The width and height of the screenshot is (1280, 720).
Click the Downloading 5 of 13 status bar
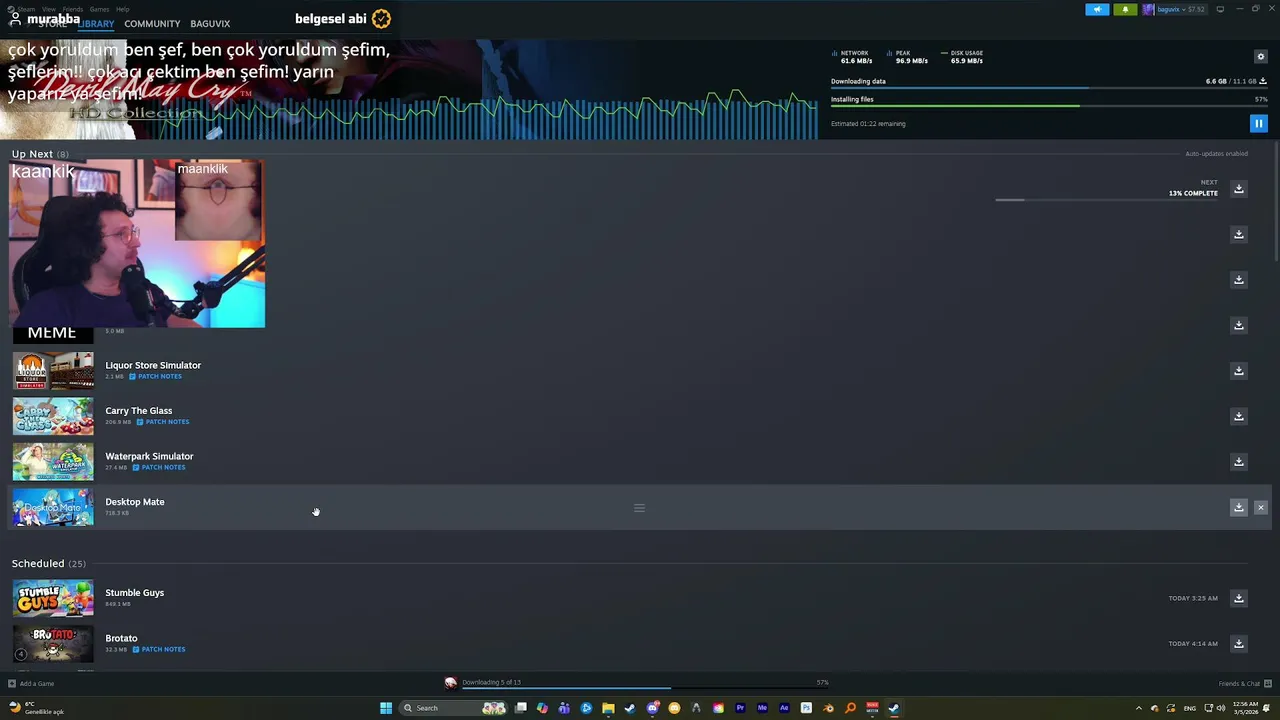[x=636, y=684]
